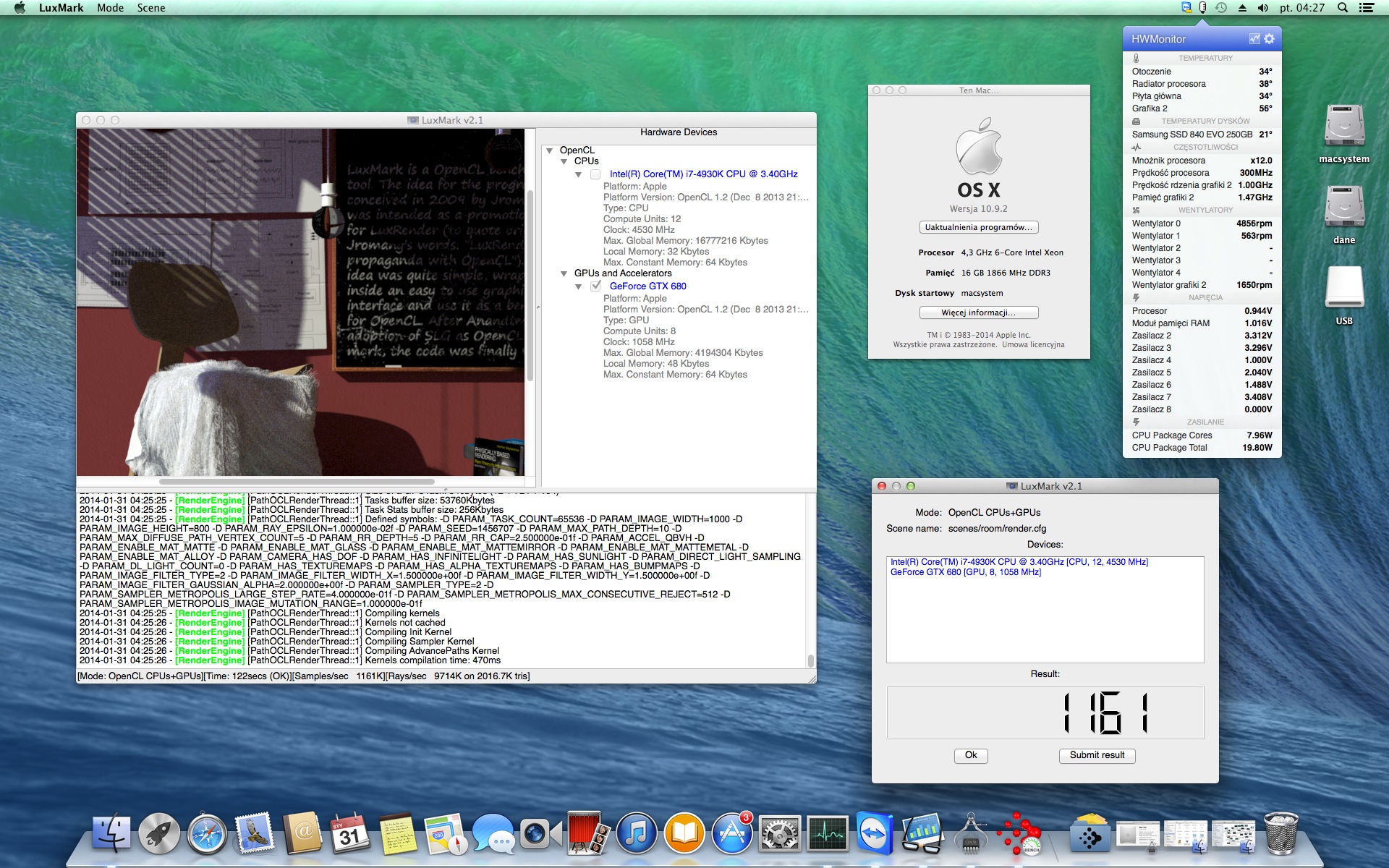Click the LuxMark status bar text

304,676
